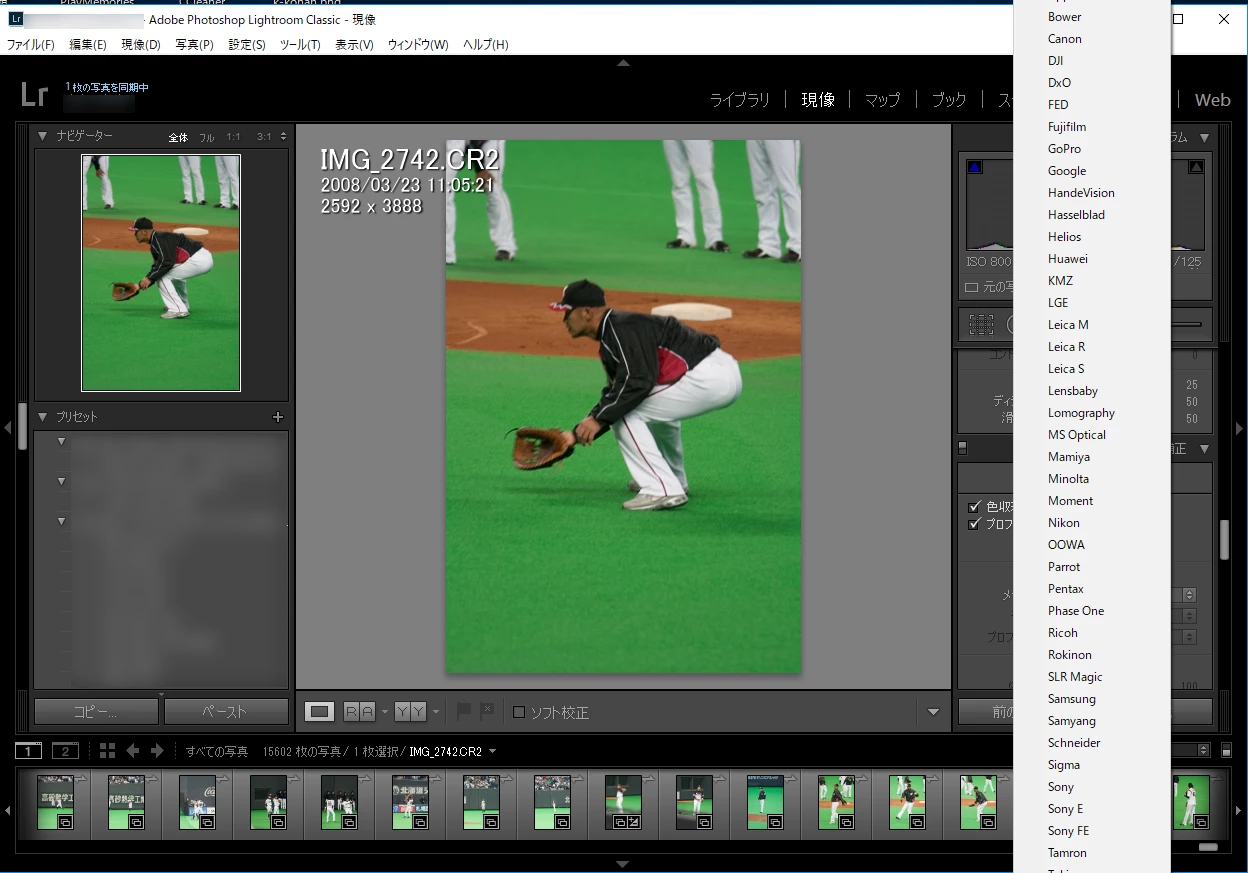Click the right panel vertical scrollbar
The image size is (1248, 873).
coord(1224,540)
